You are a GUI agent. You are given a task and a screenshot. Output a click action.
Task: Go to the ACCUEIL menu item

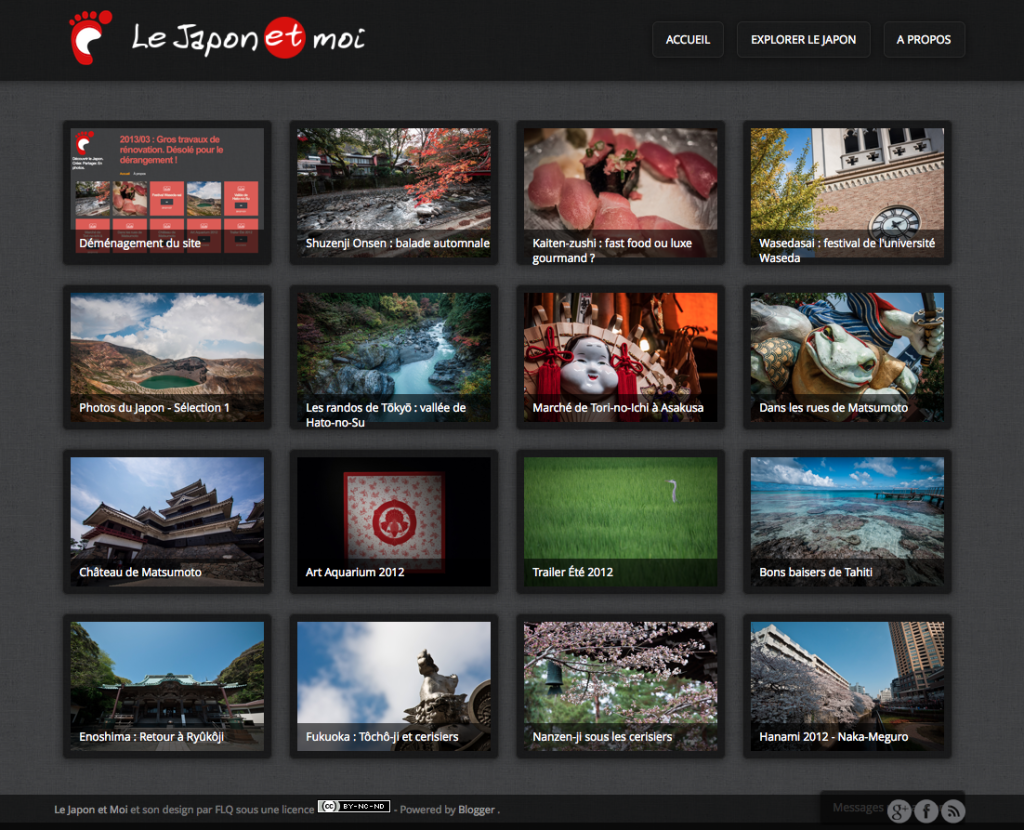click(x=688, y=40)
